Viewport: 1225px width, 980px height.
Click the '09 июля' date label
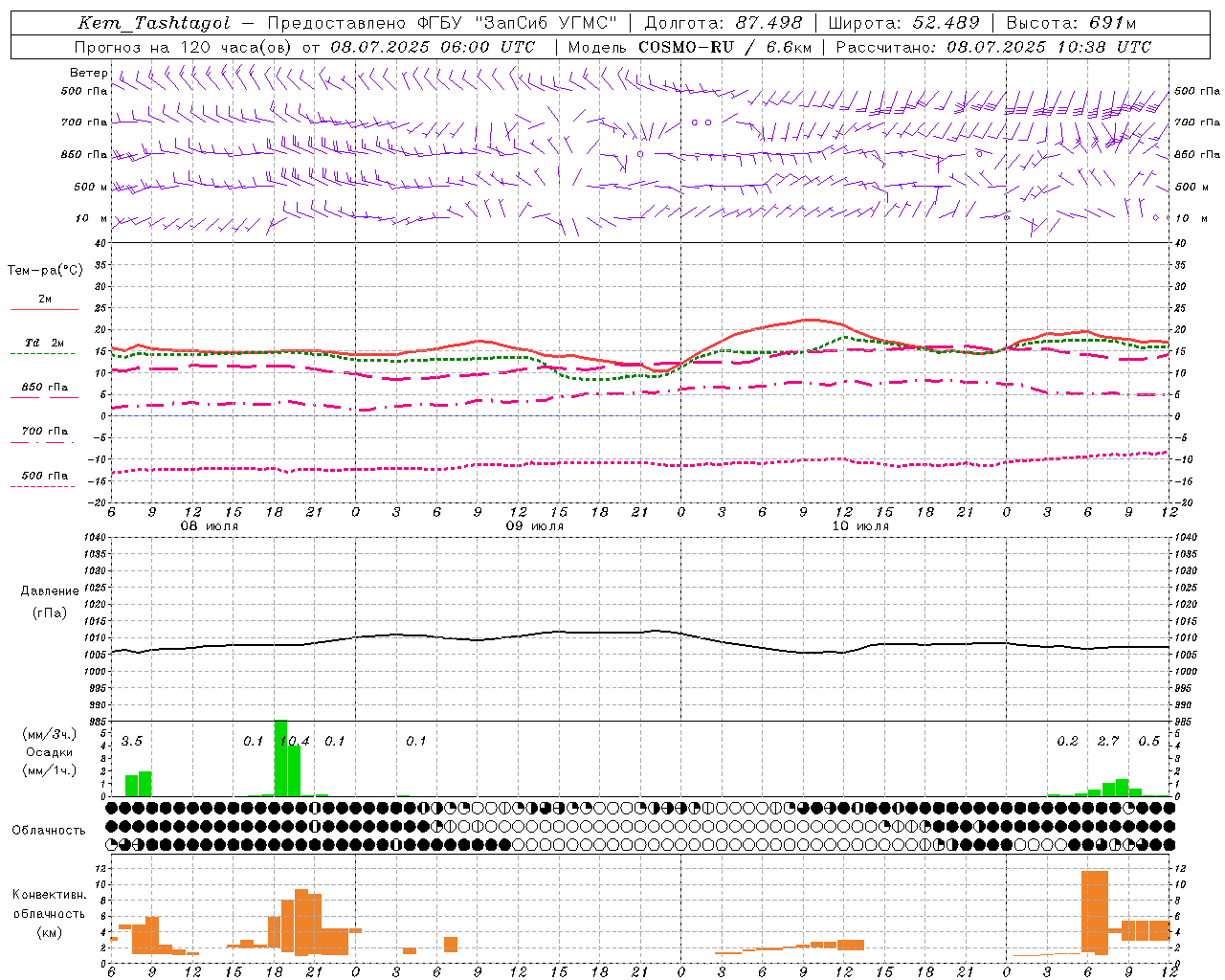pos(535,526)
